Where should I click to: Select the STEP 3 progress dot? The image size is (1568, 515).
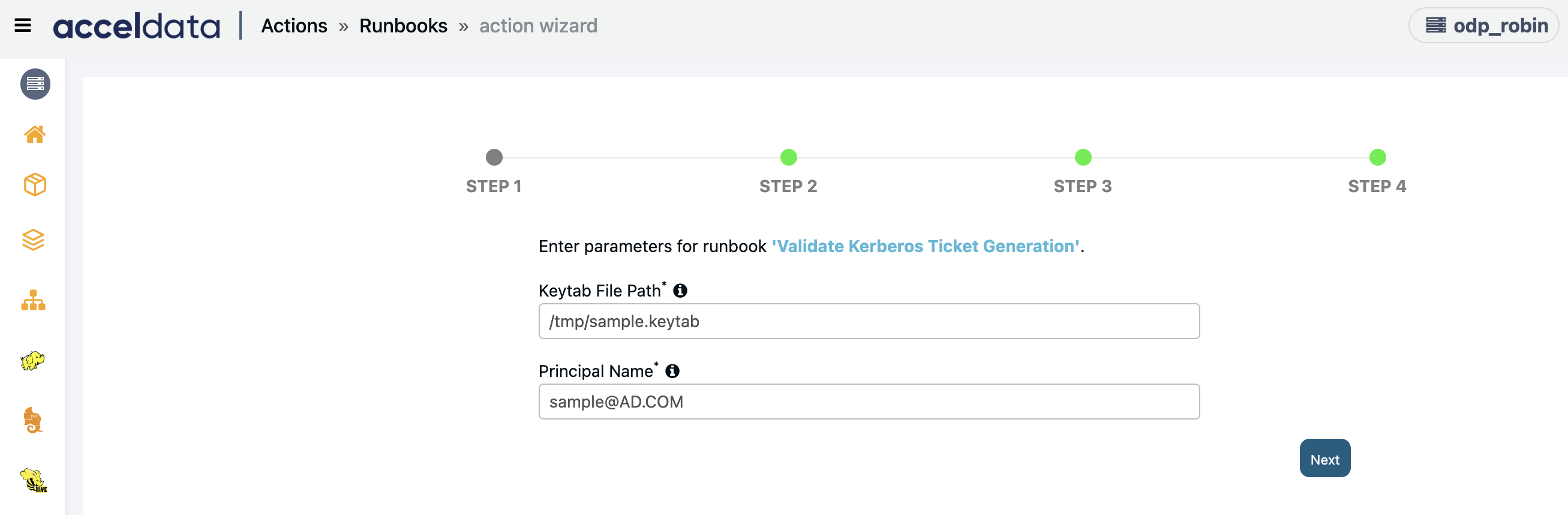pos(1083,158)
